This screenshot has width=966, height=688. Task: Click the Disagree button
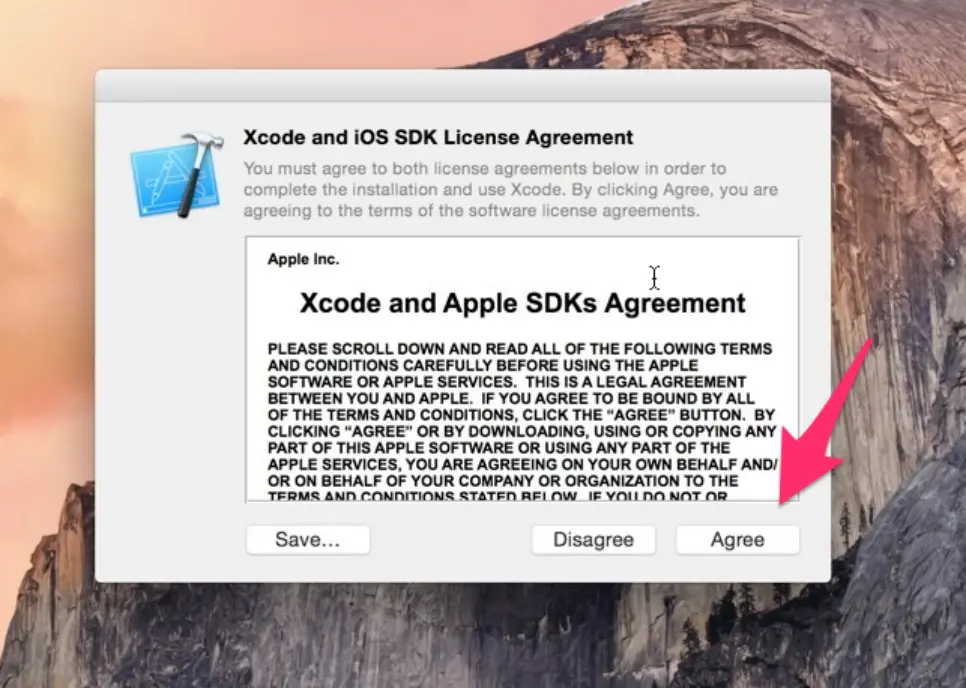pyautogui.click(x=593, y=540)
